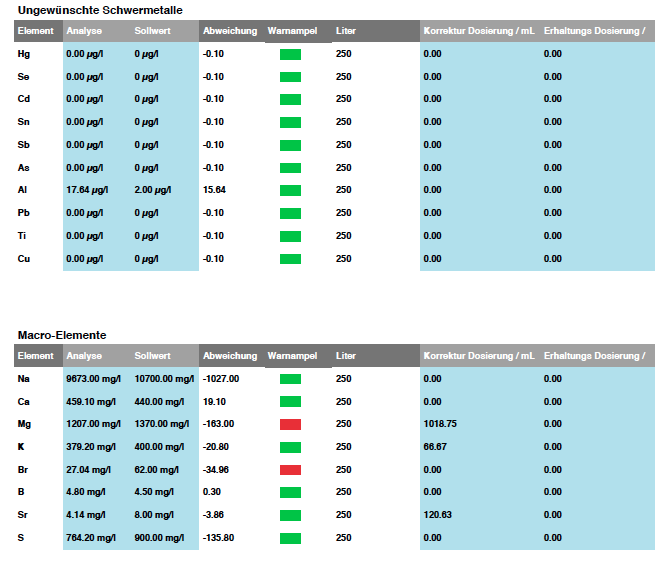662x576 pixels.
Task: Click Al deviation value 15.64
Action: [x=214, y=190]
